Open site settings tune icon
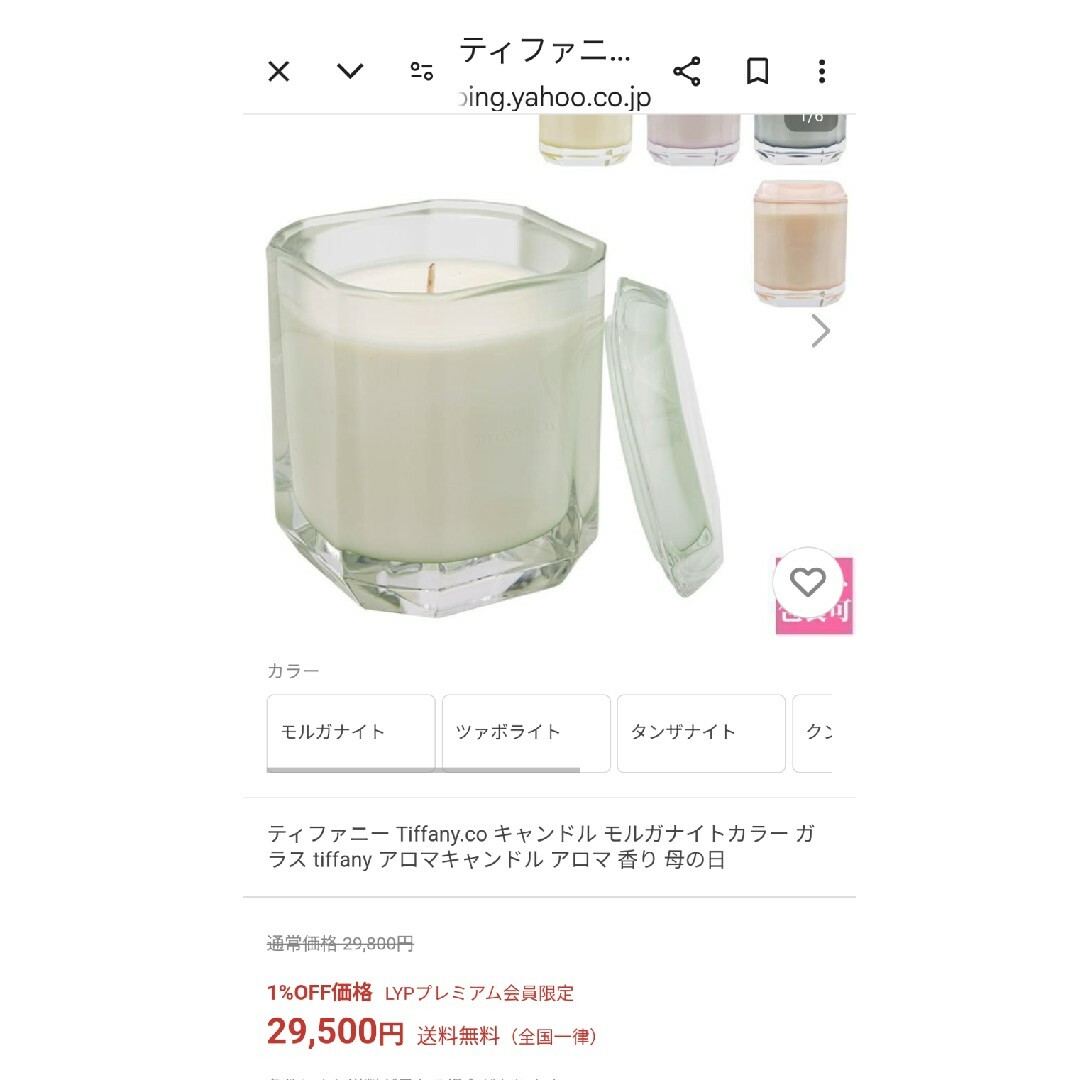Screen dimensions: 1080x1080 [x=422, y=70]
